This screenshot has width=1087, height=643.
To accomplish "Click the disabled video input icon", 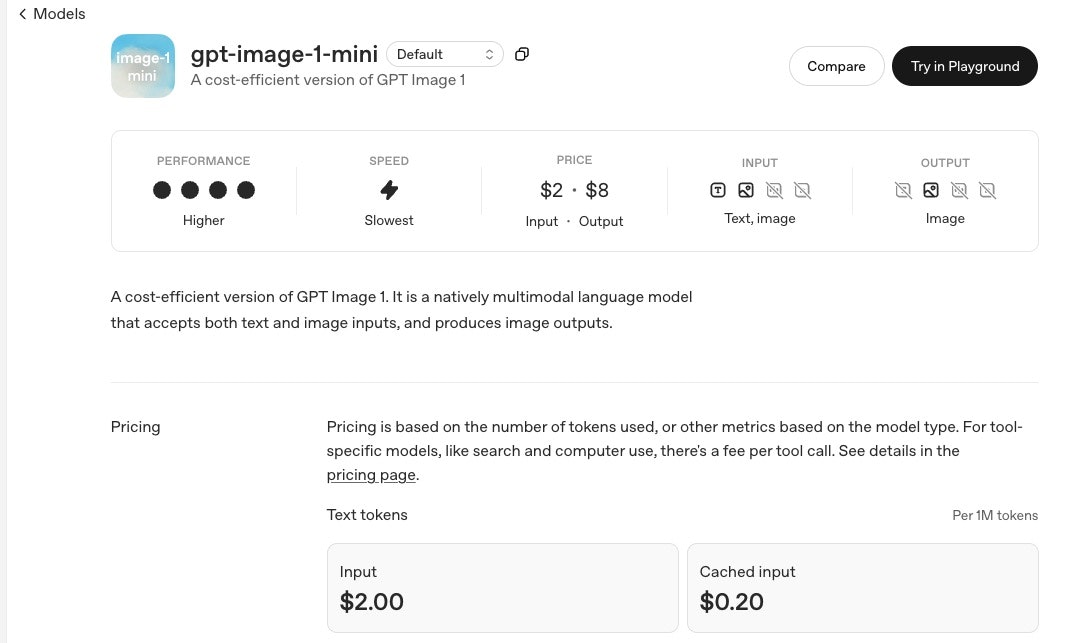I will [x=802, y=190].
